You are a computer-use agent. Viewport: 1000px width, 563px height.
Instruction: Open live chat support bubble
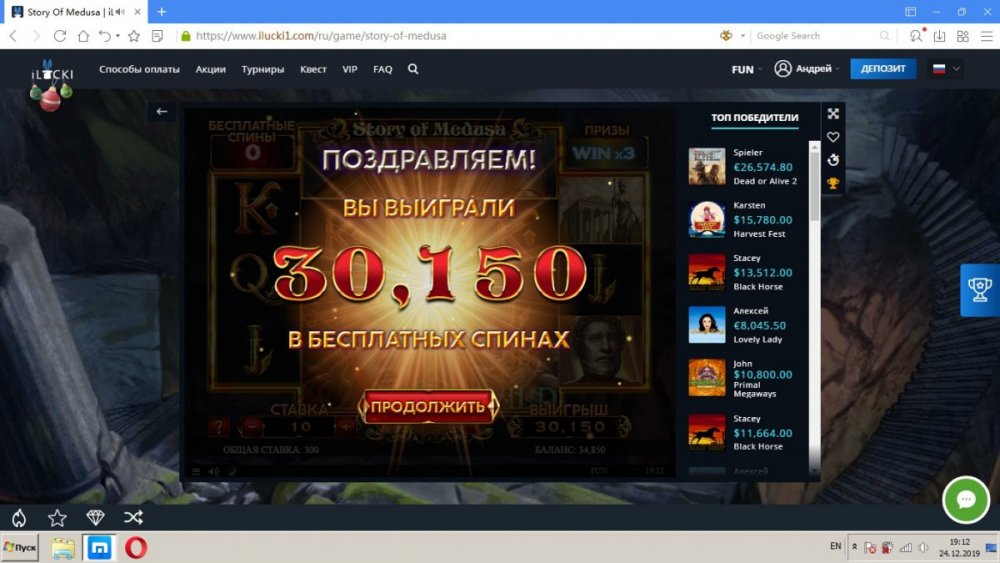tap(966, 500)
